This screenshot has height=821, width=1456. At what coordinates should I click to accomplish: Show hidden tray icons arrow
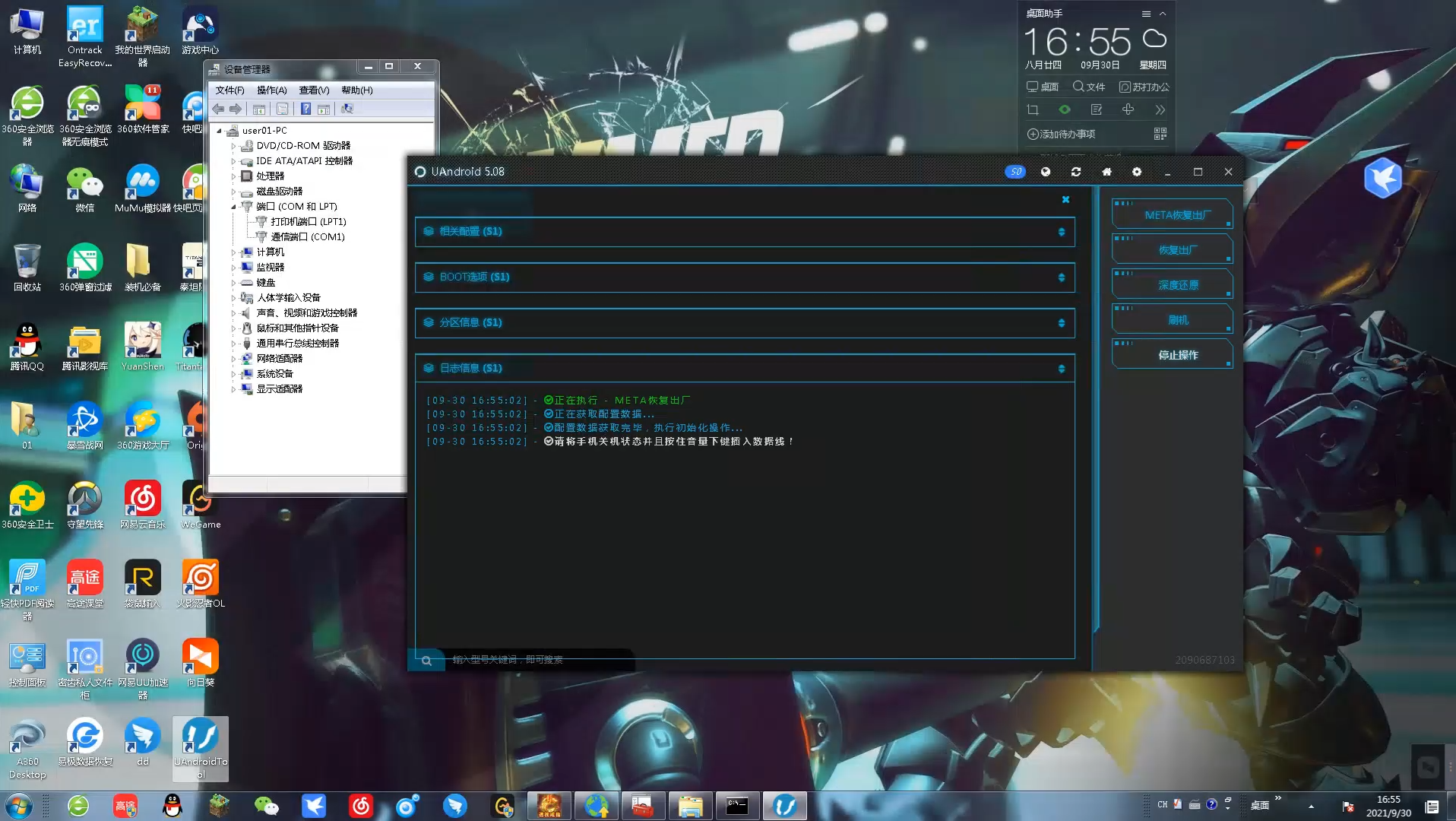pyautogui.click(x=1311, y=806)
